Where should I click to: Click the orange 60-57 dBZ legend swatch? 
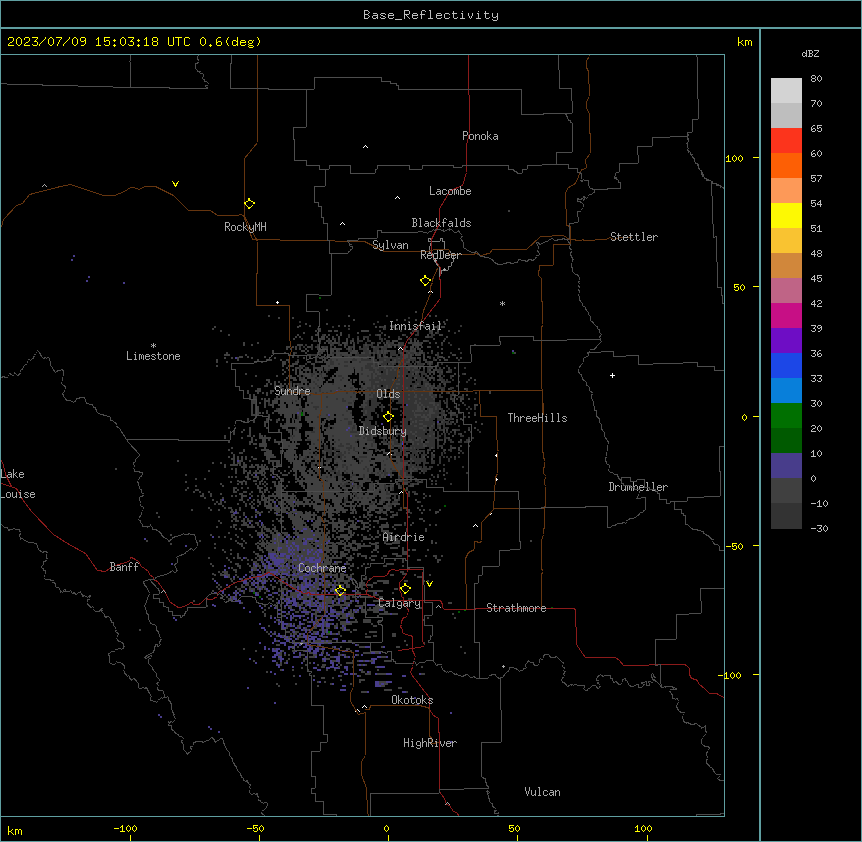click(x=786, y=165)
